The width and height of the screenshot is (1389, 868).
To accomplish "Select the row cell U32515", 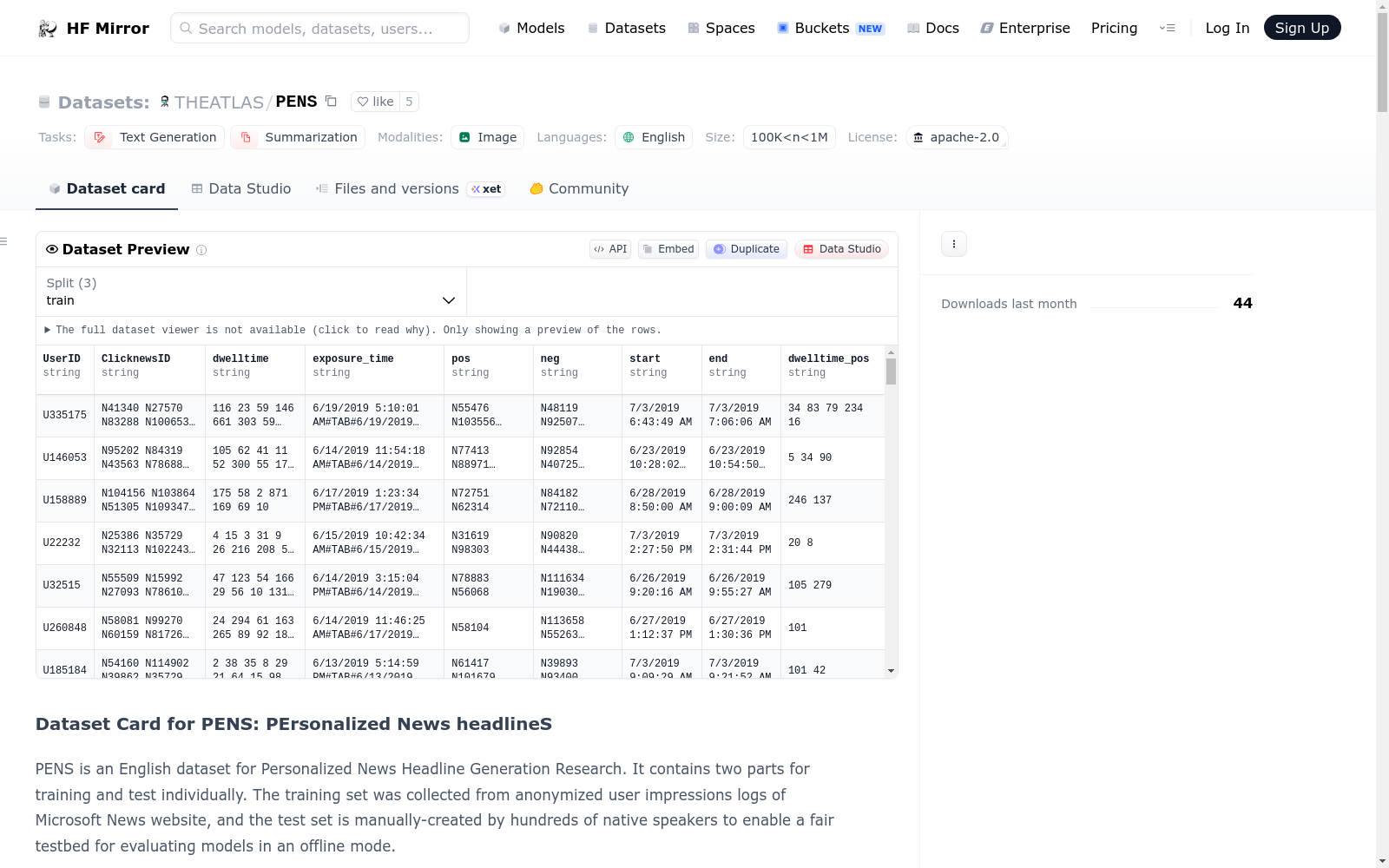I will [x=65, y=586].
